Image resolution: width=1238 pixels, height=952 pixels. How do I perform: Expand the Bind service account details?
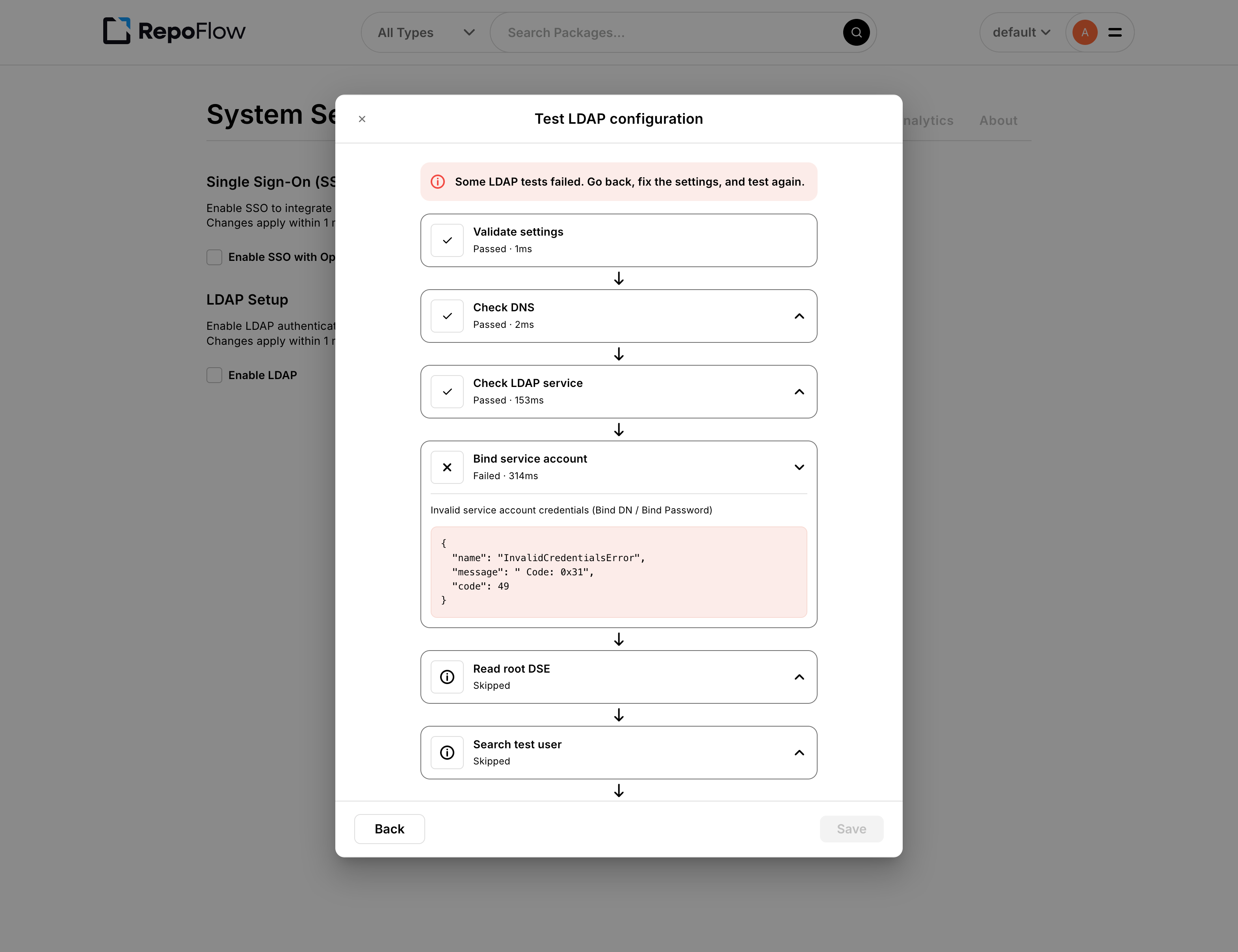pos(799,467)
